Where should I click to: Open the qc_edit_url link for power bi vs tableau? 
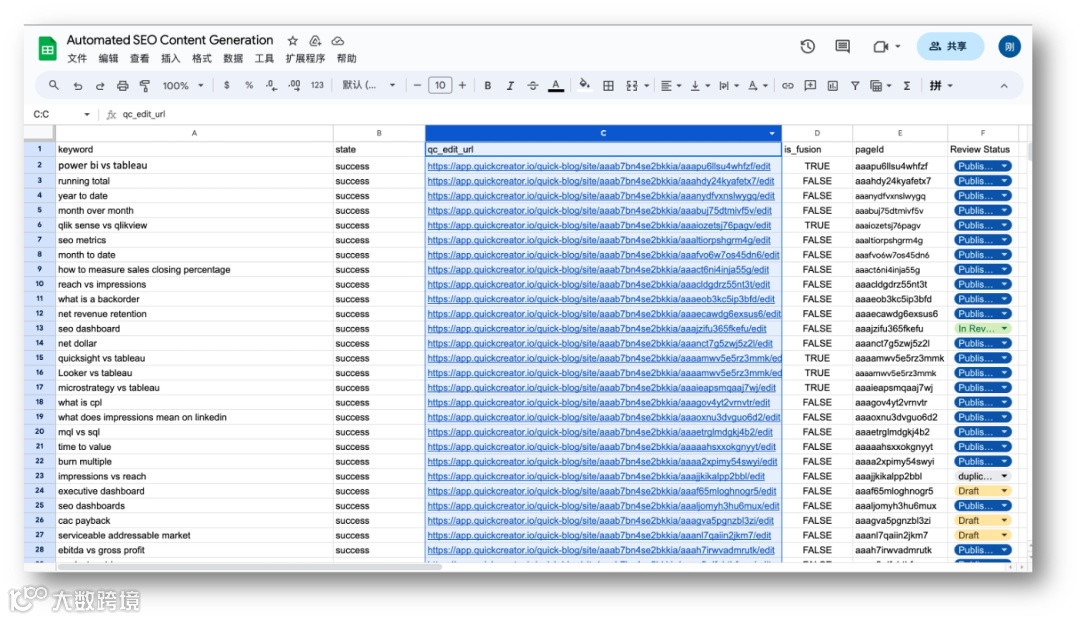click(x=599, y=166)
